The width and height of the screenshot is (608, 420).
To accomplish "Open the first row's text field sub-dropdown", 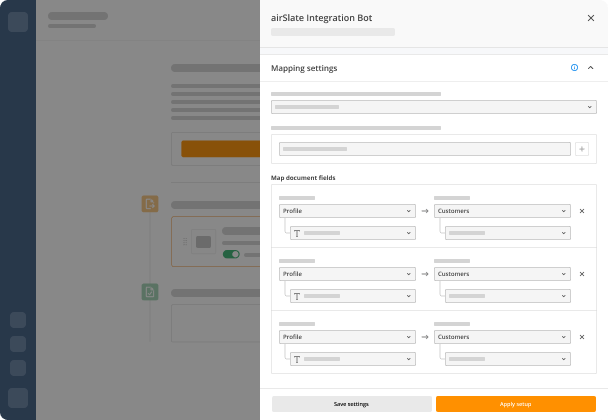I will [353, 233].
